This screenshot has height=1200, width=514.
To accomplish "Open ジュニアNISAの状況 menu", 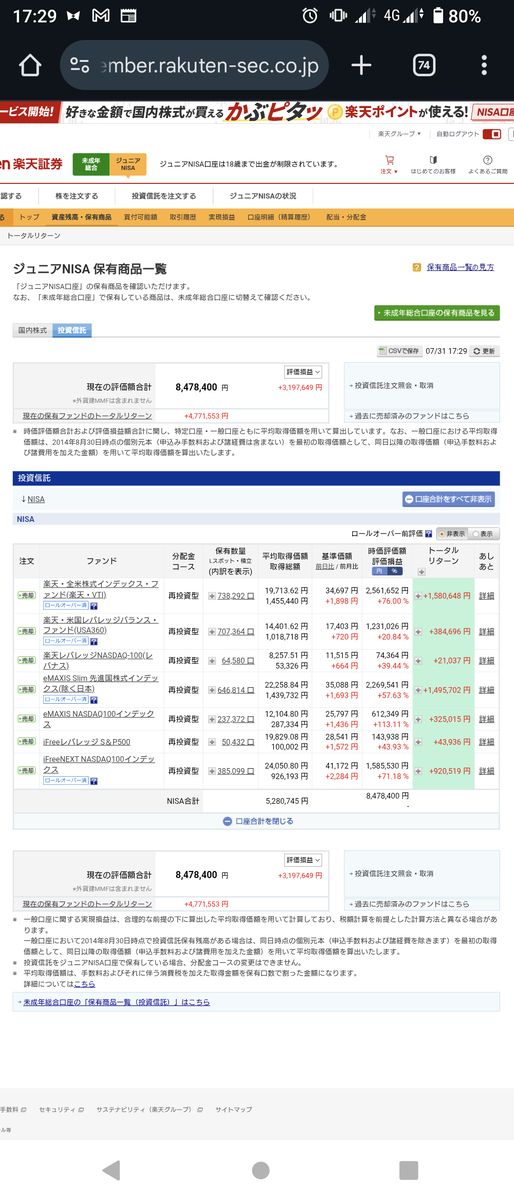I will [x=262, y=196].
